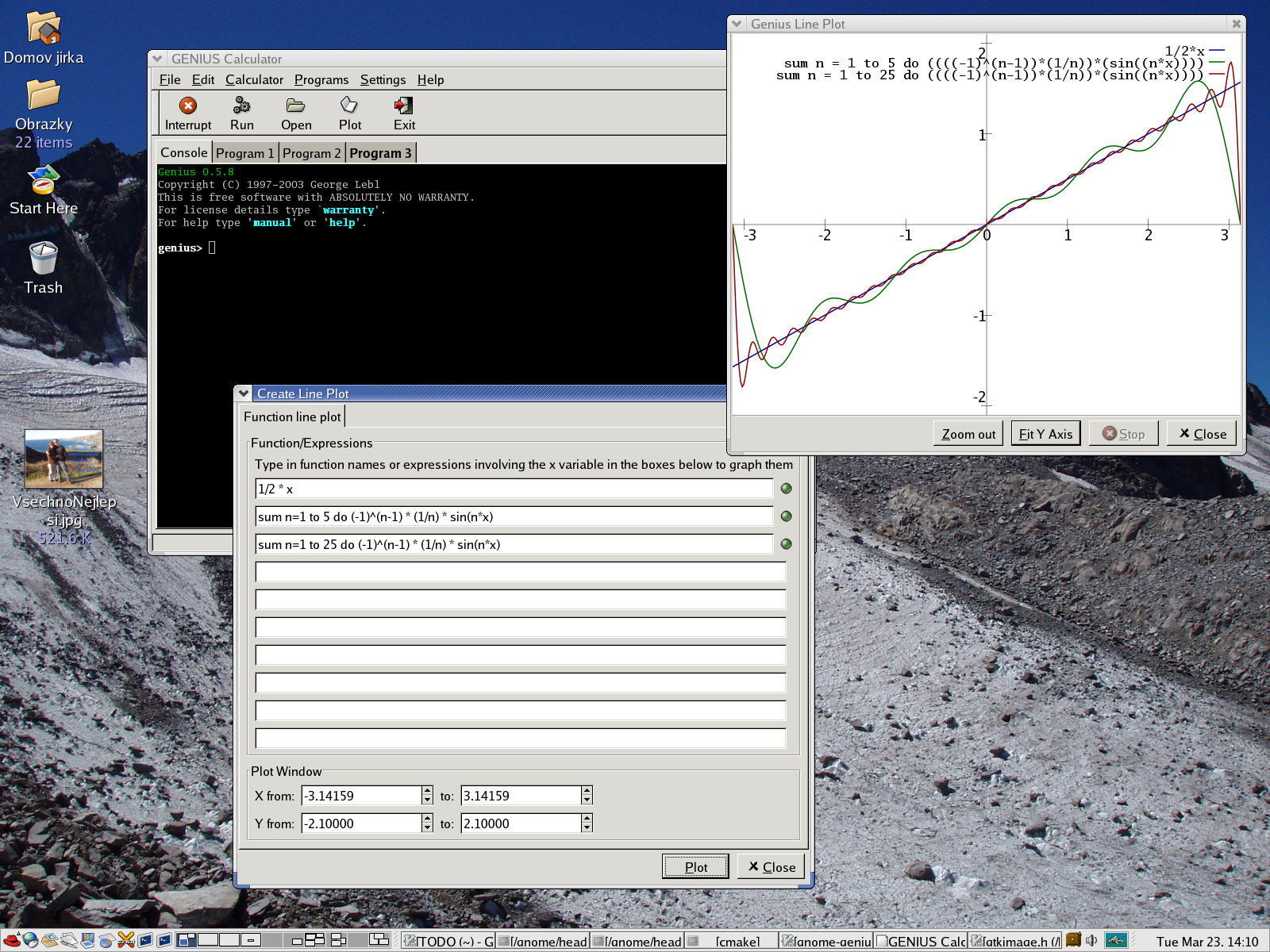
Task: Open the GENIUS Calculator window menu arrow
Action: (157, 59)
